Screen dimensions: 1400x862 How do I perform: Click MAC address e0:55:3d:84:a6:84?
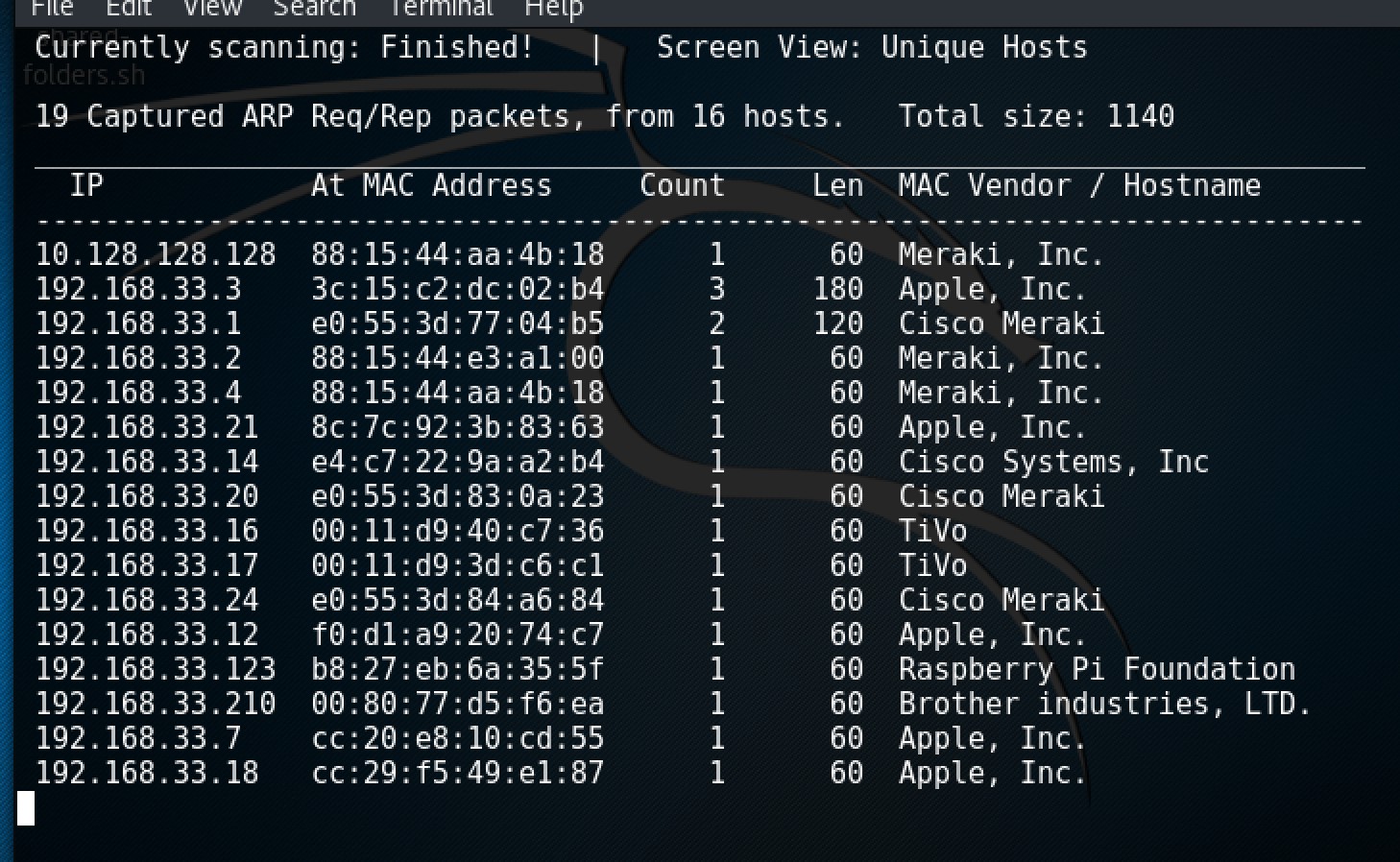(x=458, y=600)
